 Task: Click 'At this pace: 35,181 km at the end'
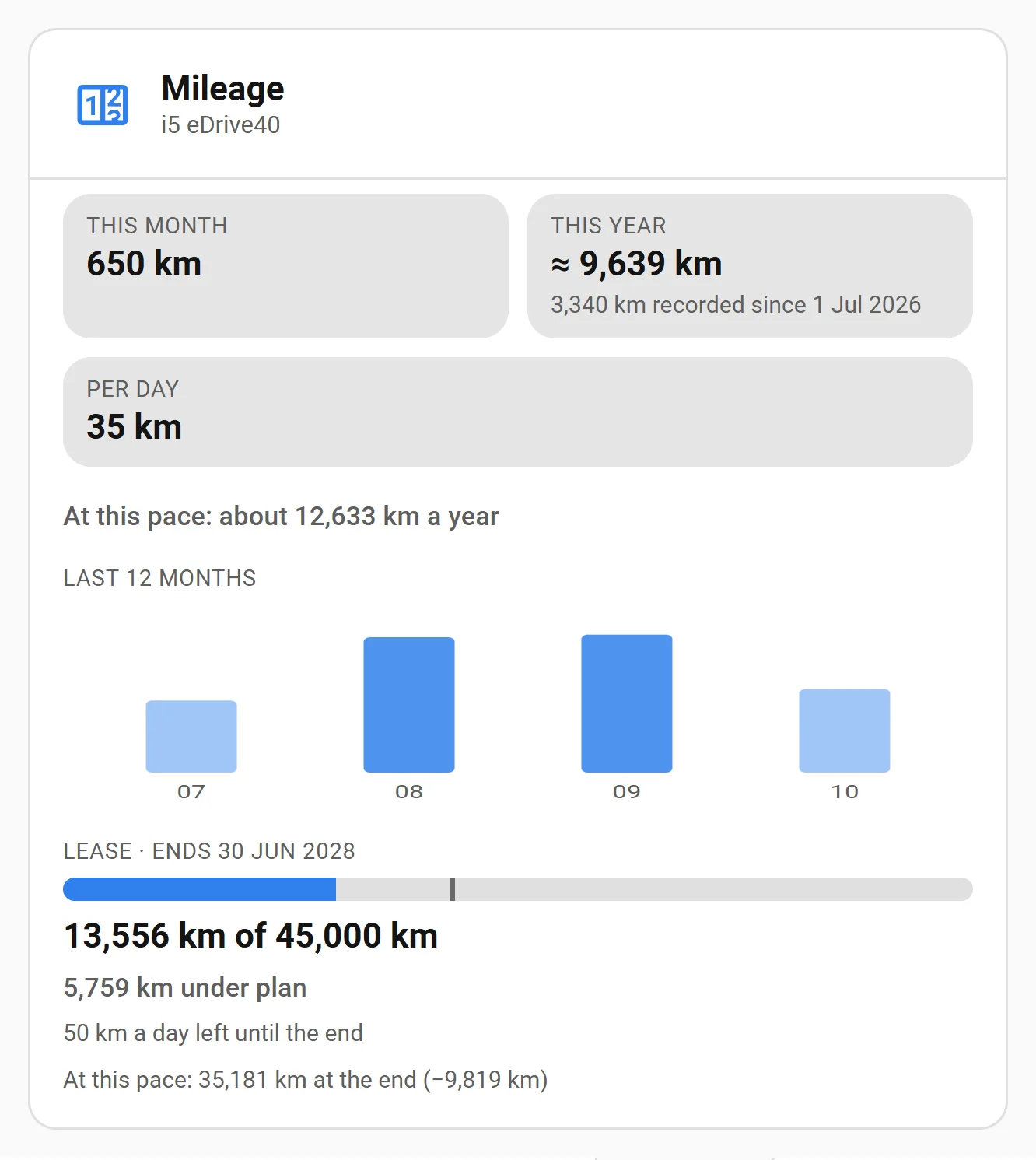[x=306, y=1080]
